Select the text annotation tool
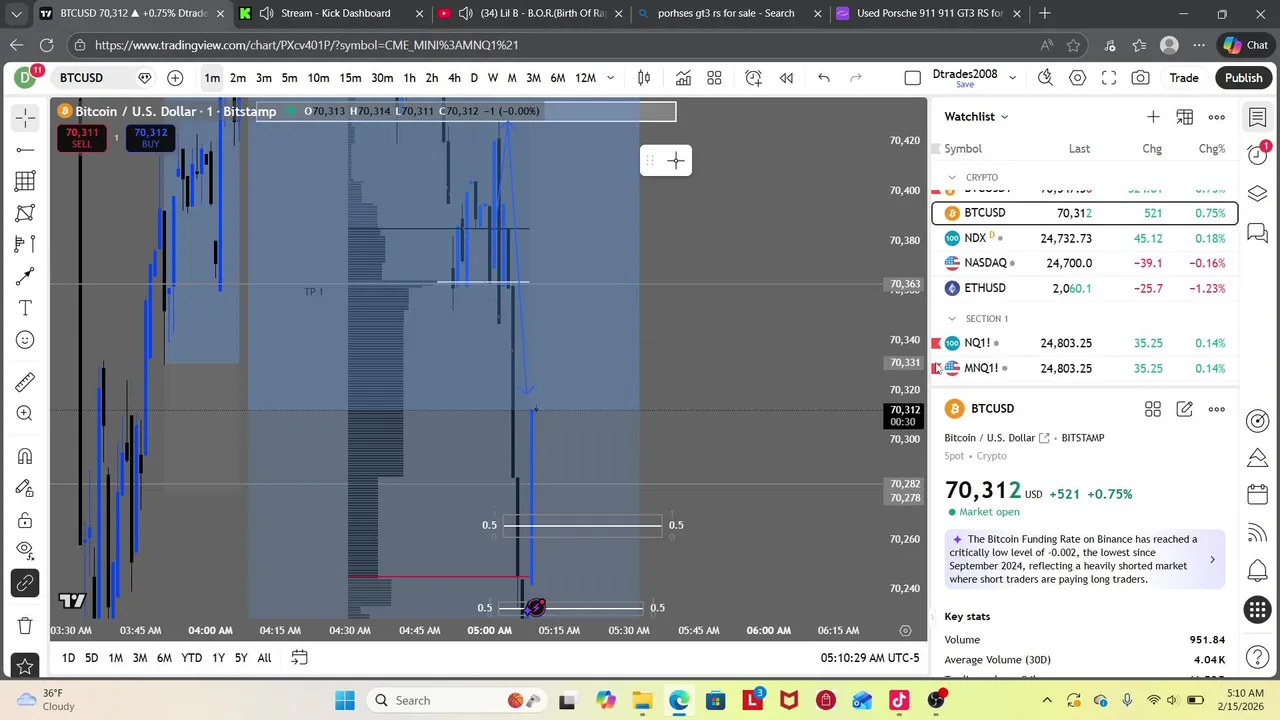The height and width of the screenshot is (720, 1280). click(25, 308)
